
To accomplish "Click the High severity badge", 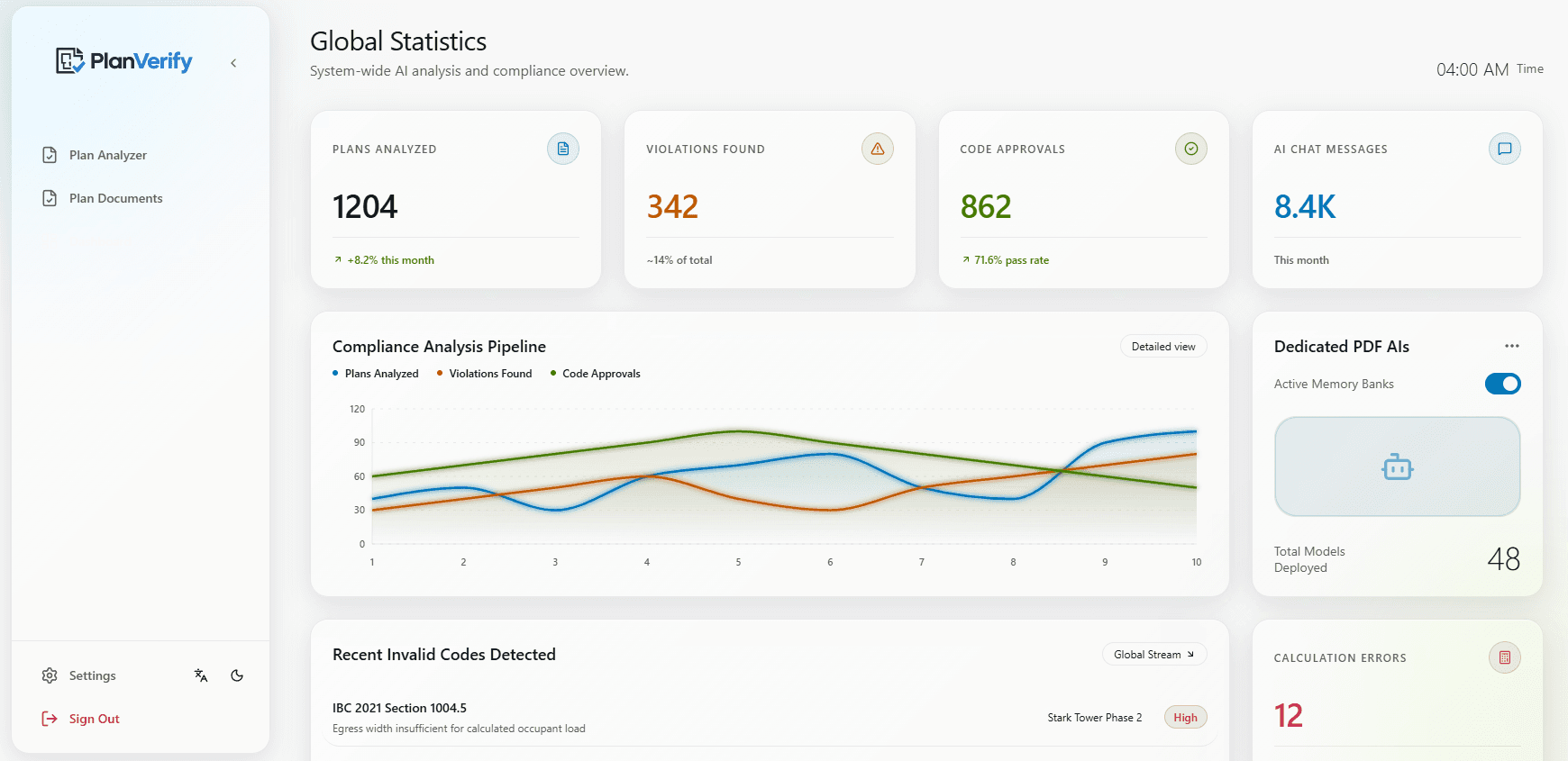I will coord(1186,718).
